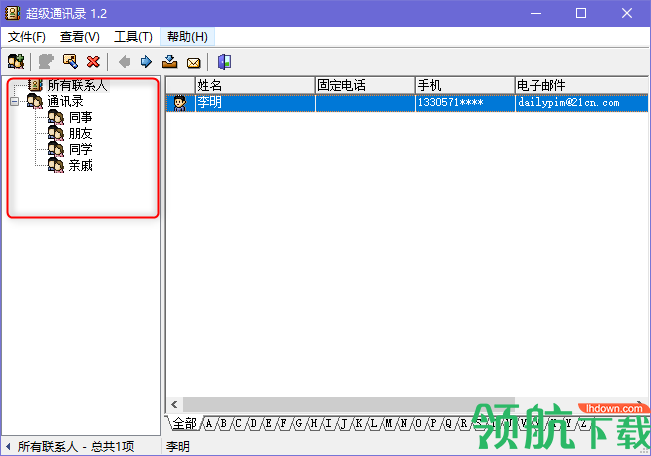This screenshot has width=651, height=456.
Task: Click the blue next arrow icon
Action: click(x=146, y=62)
